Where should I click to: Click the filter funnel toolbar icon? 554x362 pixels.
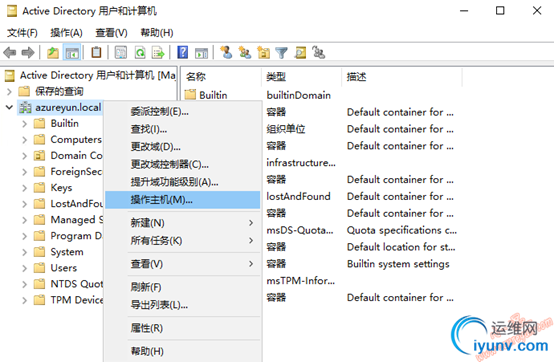tap(282, 53)
